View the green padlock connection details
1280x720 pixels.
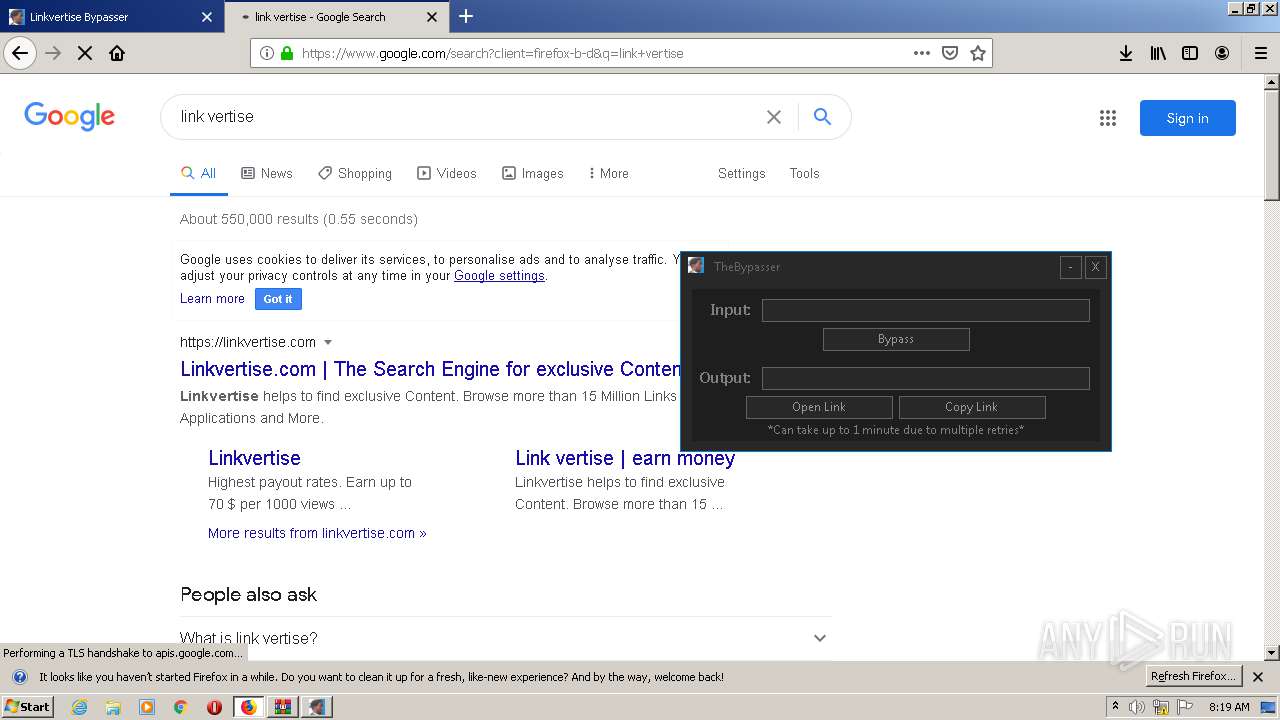[x=287, y=53]
